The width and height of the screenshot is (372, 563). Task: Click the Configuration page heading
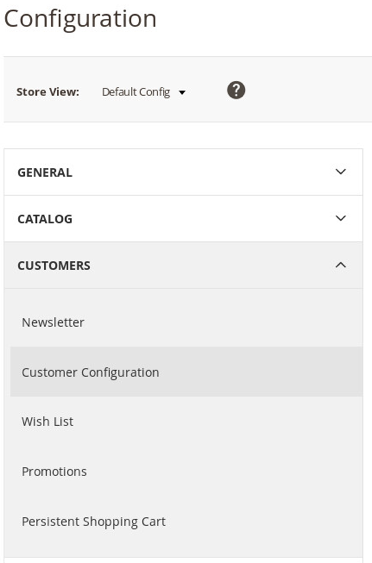[x=80, y=19]
